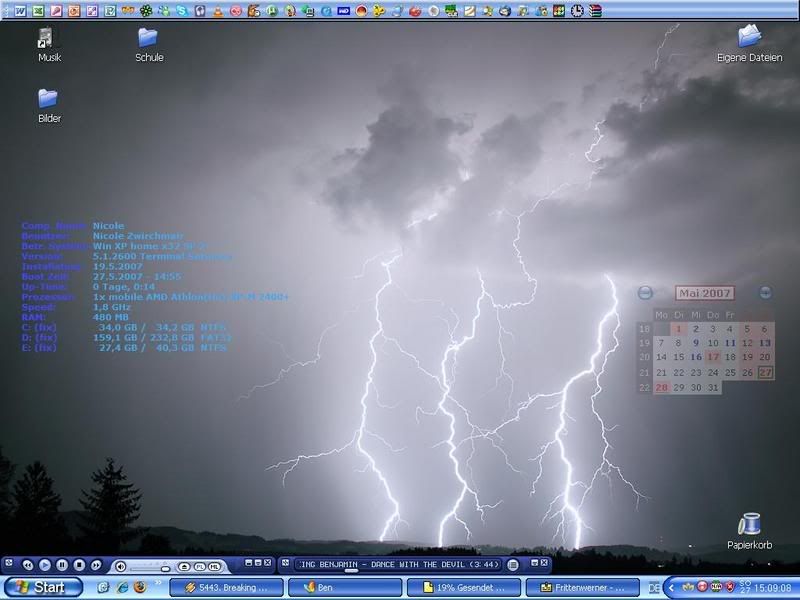
Task: Open the Bilder folder
Action: tap(48, 98)
